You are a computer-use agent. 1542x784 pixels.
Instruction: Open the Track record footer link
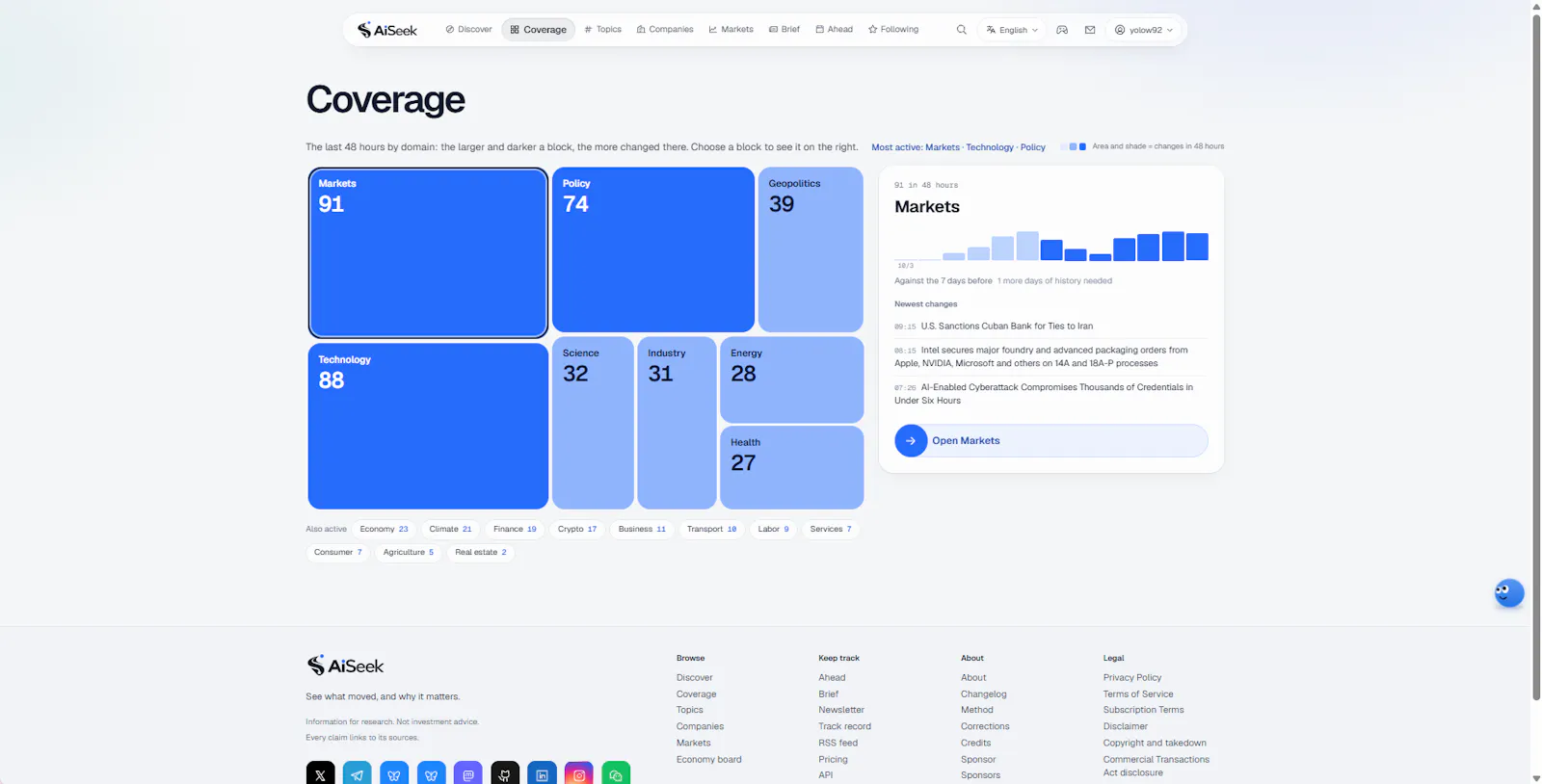pyautogui.click(x=844, y=726)
